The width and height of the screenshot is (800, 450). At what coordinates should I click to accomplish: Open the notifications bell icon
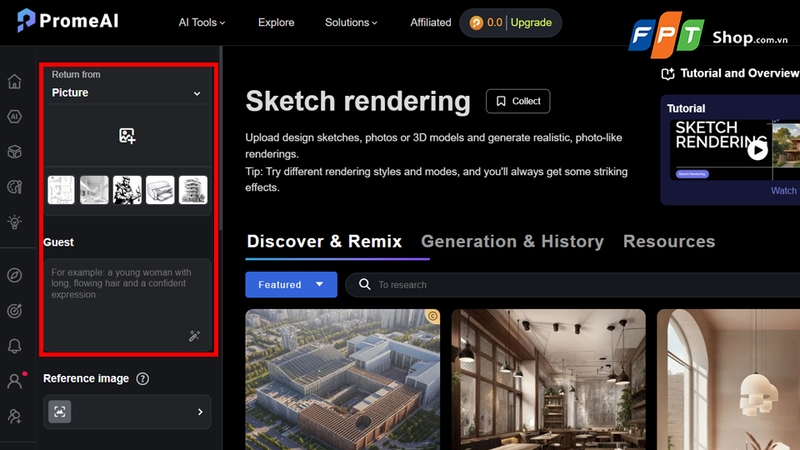14,345
